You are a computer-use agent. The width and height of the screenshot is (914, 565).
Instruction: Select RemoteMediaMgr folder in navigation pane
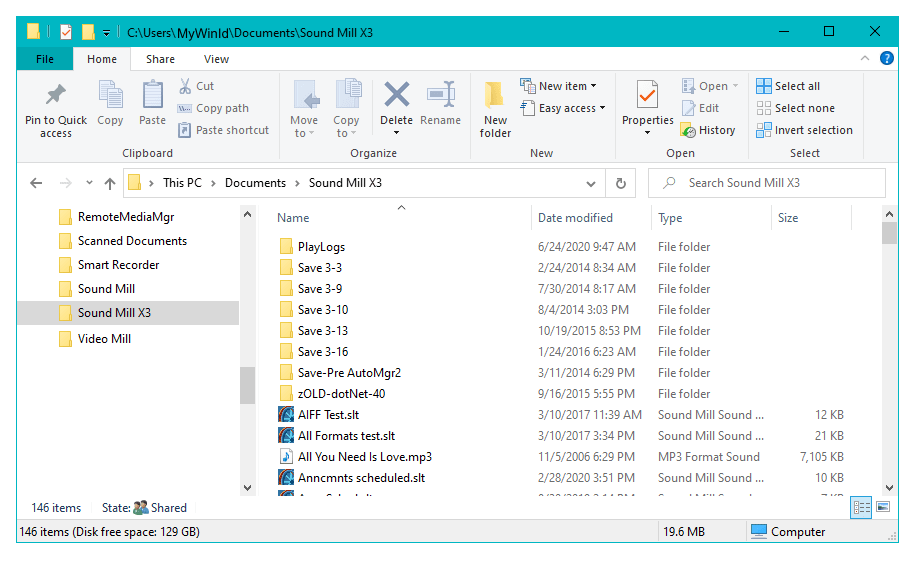[x=117, y=217]
